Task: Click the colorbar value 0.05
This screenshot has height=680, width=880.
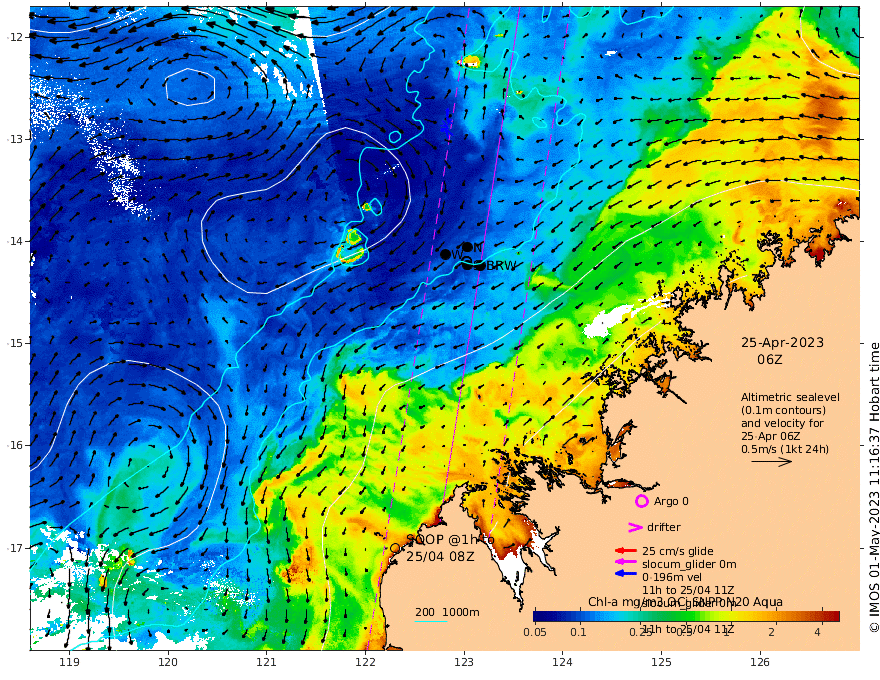Action: (535, 632)
